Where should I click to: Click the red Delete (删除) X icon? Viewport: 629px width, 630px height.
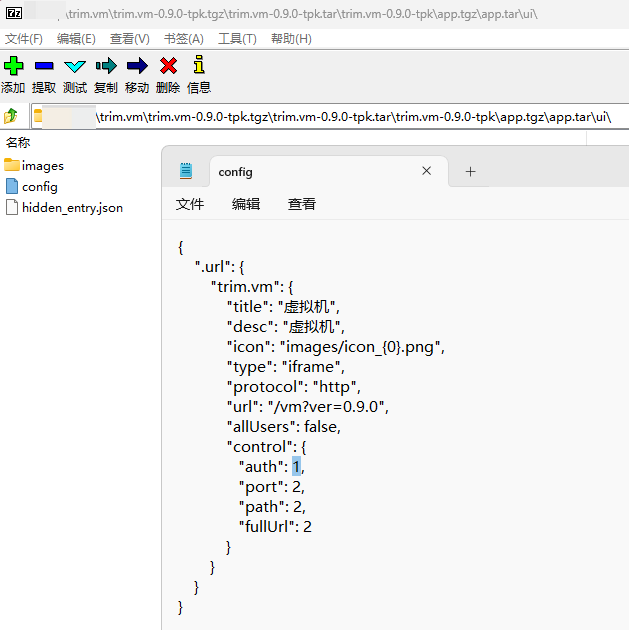click(x=168, y=66)
